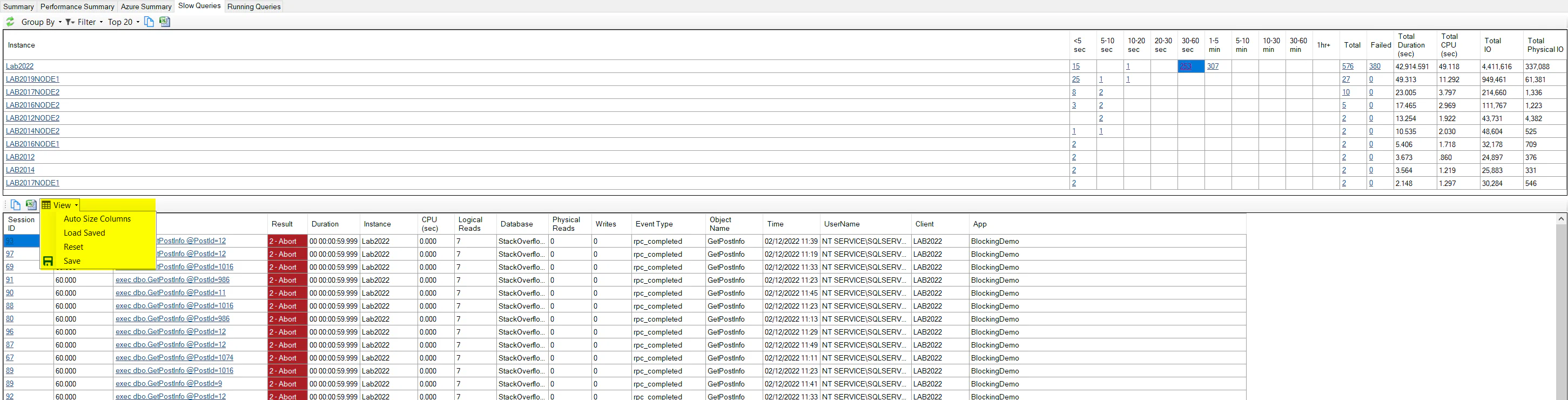Click the details scrollbar up arrow
Viewport: 1568px width, 400px height.
1562,218
